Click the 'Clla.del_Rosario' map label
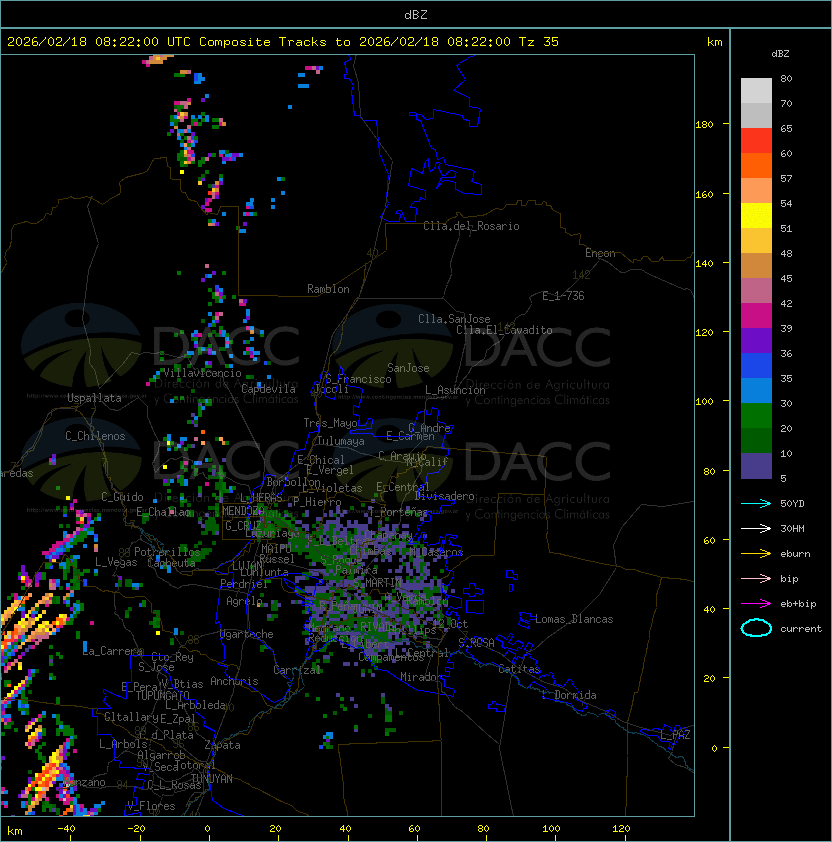 [471, 226]
